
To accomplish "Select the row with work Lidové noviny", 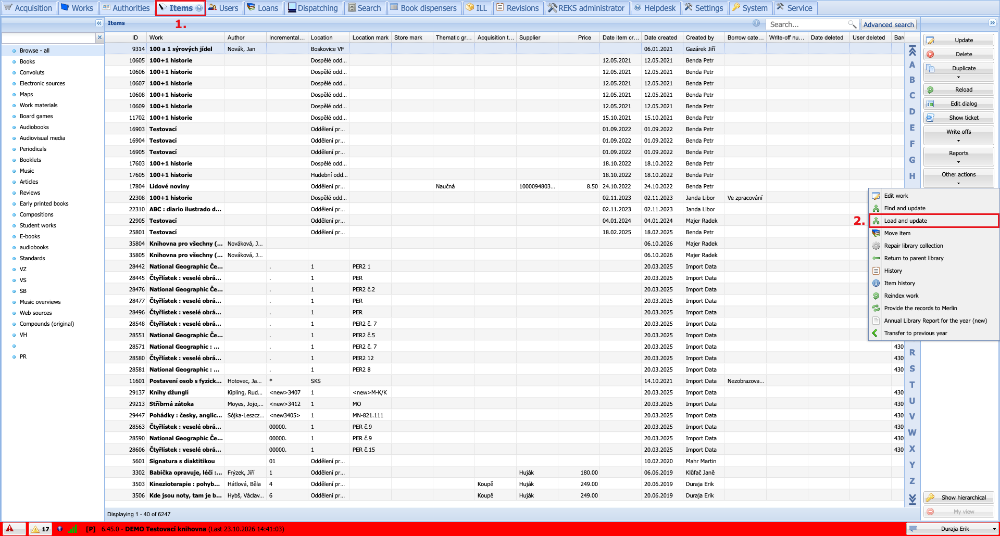I will [x=504, y=186].
